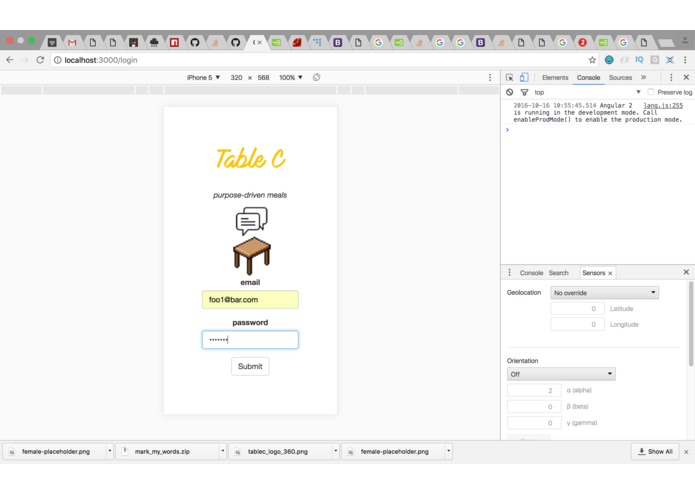Switch to the Elements panel

555,78
